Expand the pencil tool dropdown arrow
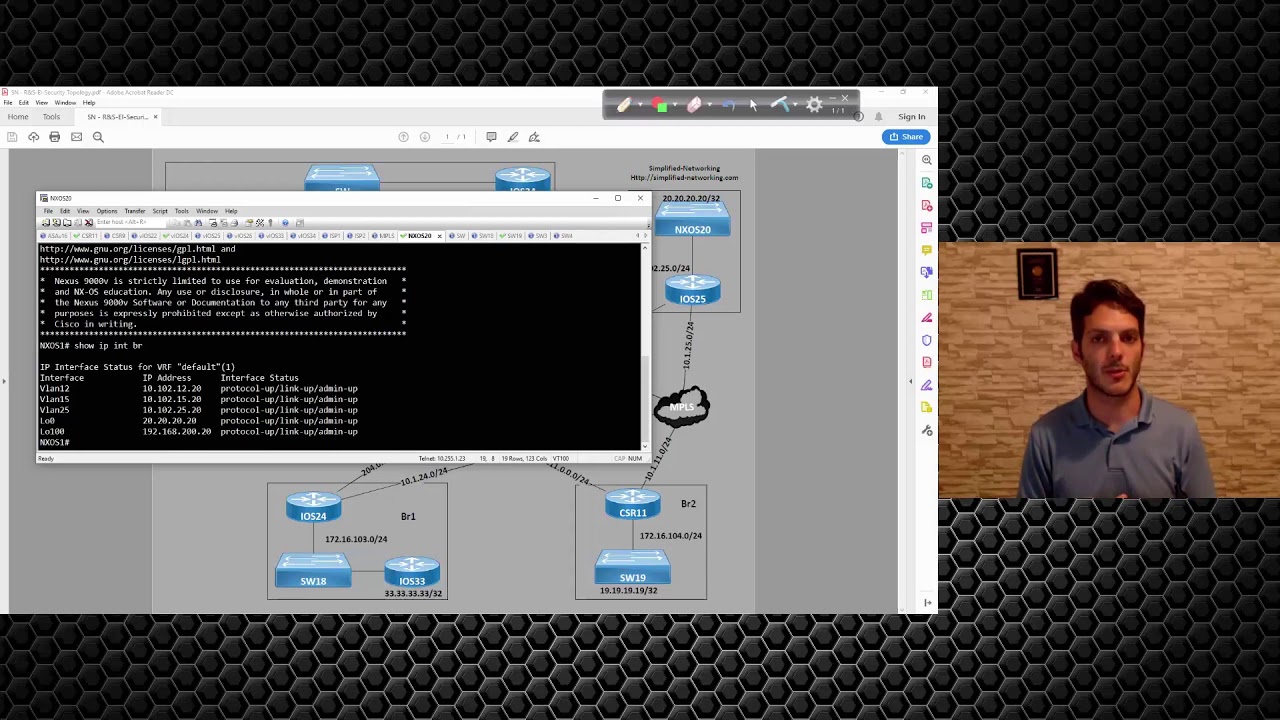 coord(640,106)
